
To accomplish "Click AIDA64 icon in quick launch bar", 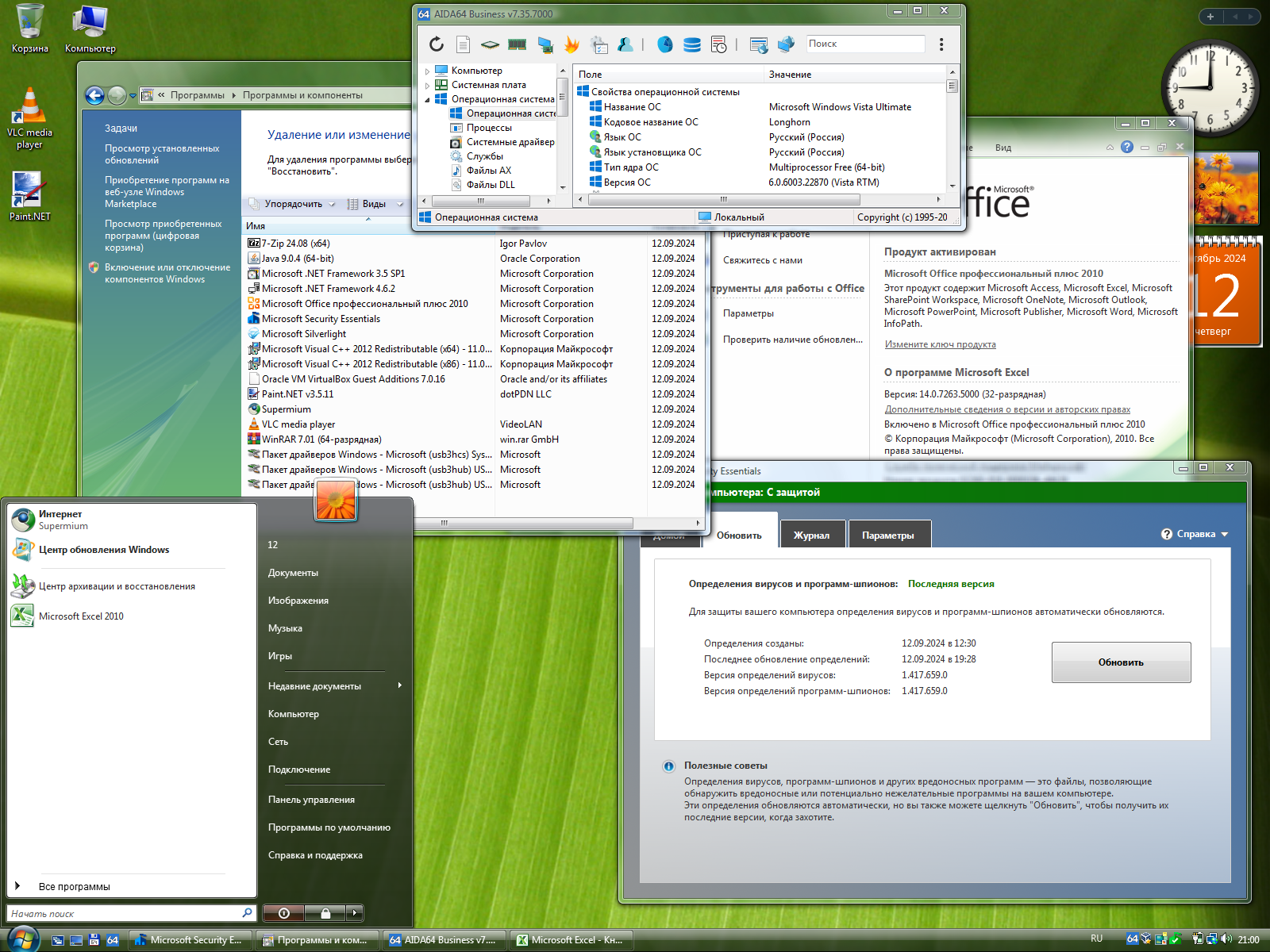I will coord(112,940).
